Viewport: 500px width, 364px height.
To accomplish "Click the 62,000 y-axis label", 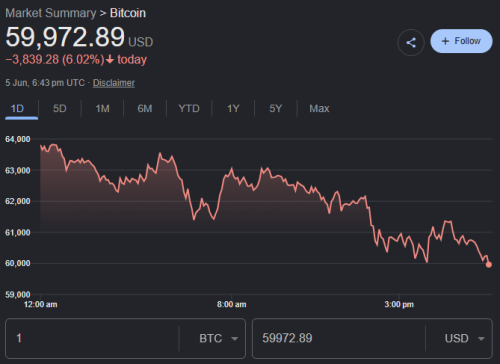I will (18, 201).
